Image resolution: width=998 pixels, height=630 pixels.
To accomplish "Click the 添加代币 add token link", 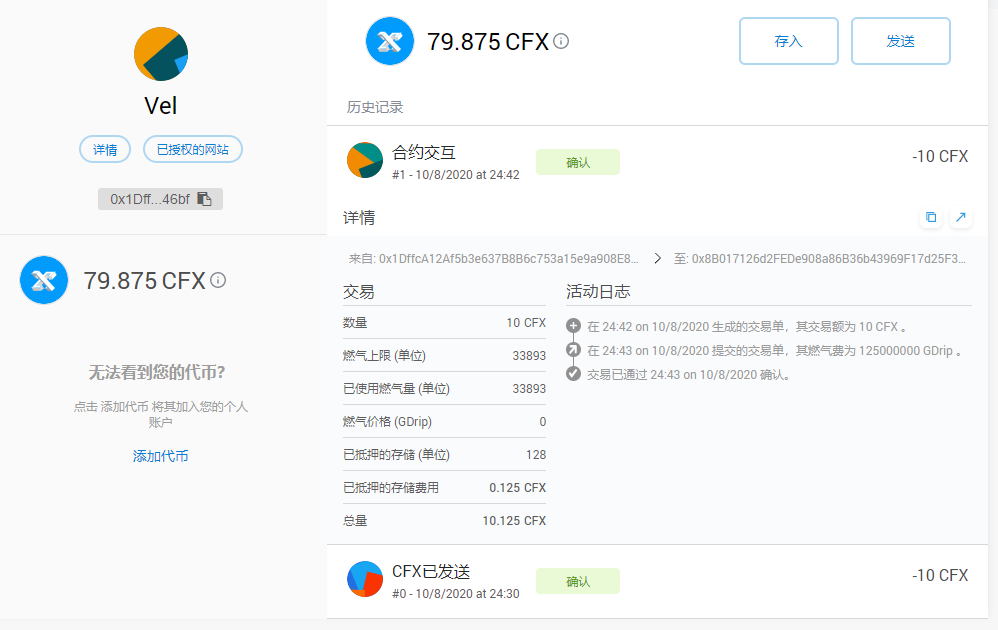I will pyautogui.click(x=160, y=456).
